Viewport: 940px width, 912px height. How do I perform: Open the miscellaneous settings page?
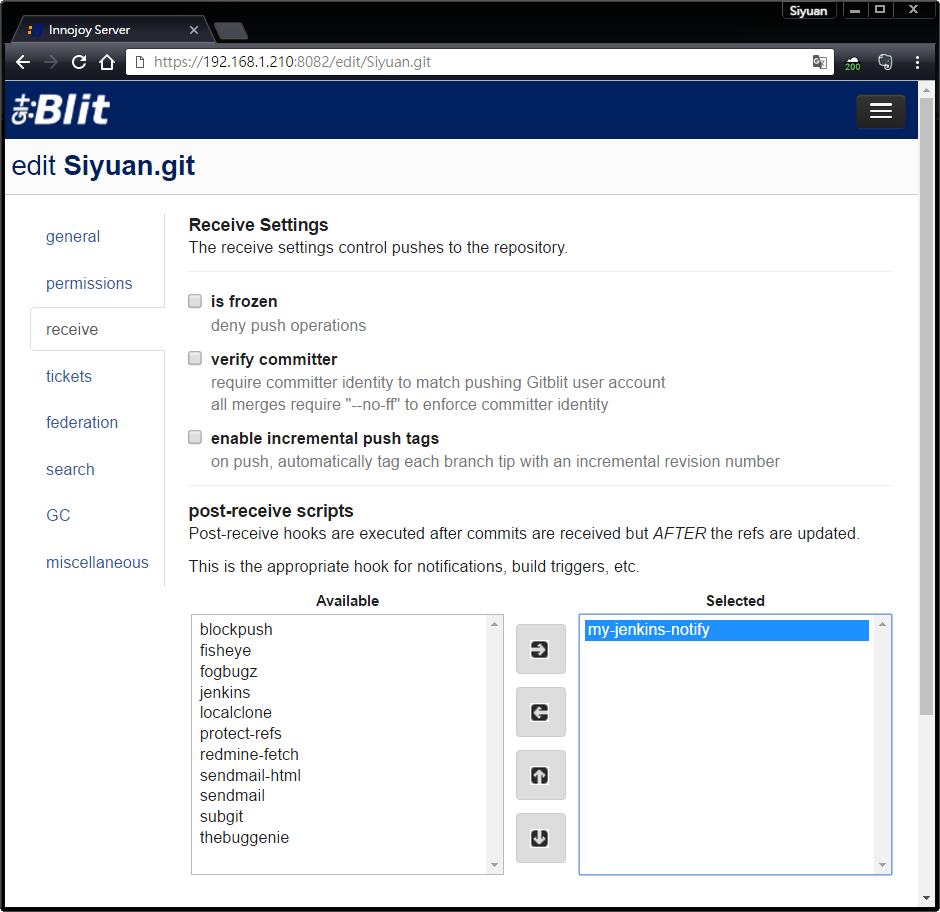coord(97,562)
